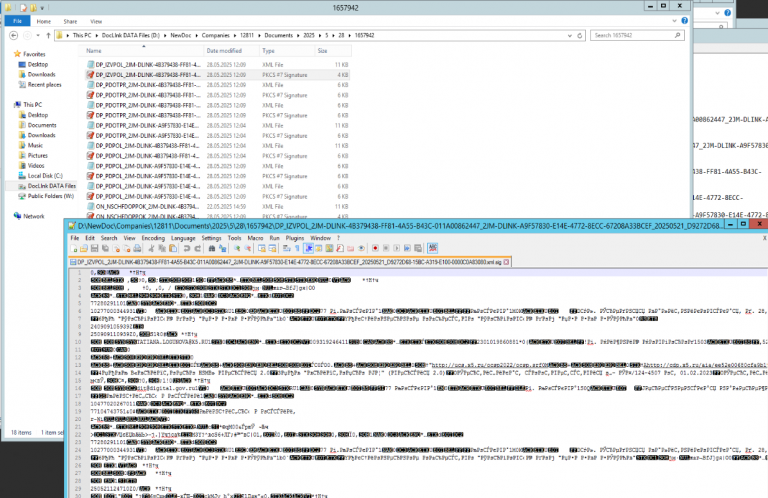Click the Redo arrow in Notepad++ toolbar

point(197,248)
